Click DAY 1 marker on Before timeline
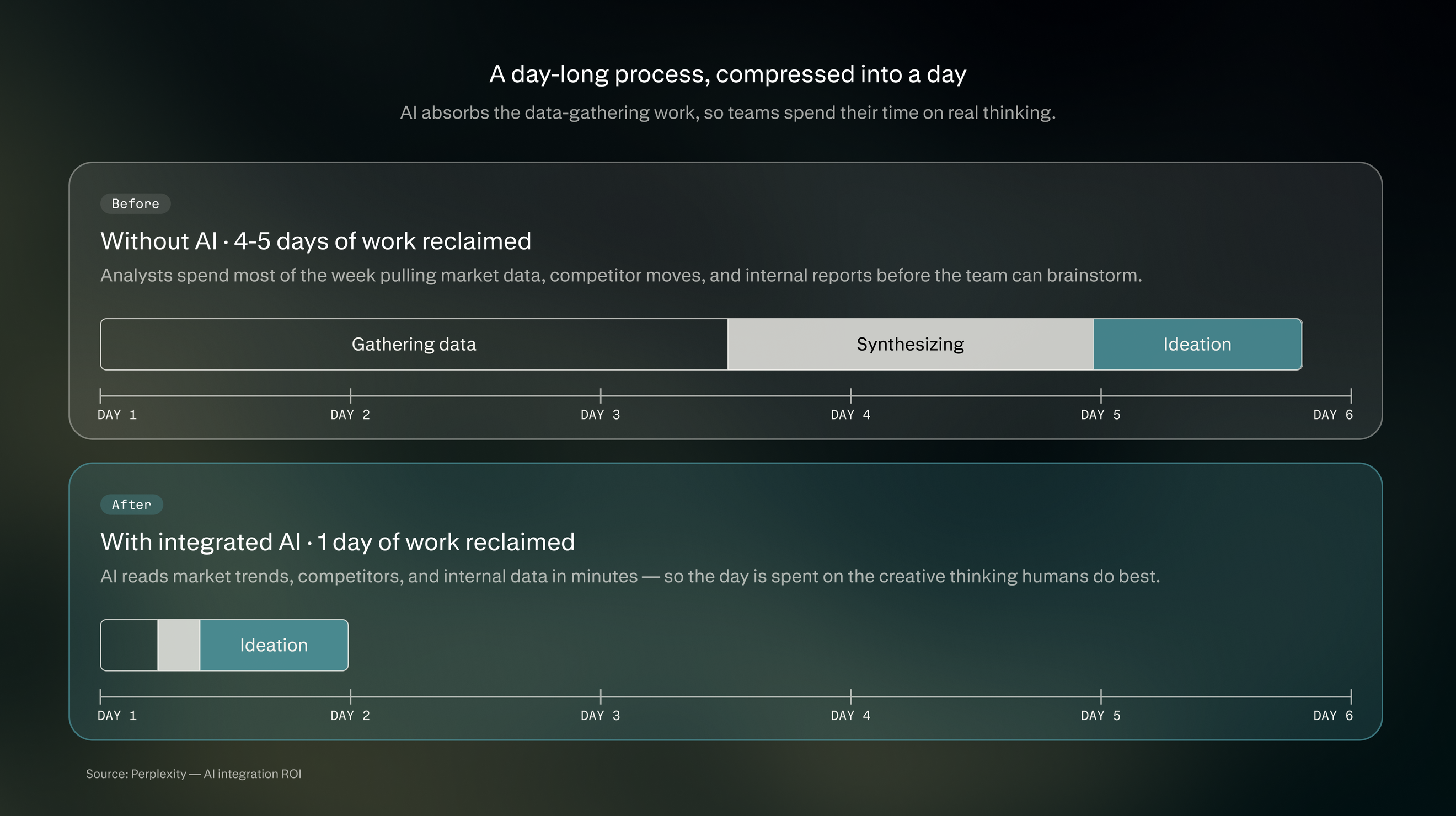1456x816 pixels. pyautogui.click(x=117, y=415)
